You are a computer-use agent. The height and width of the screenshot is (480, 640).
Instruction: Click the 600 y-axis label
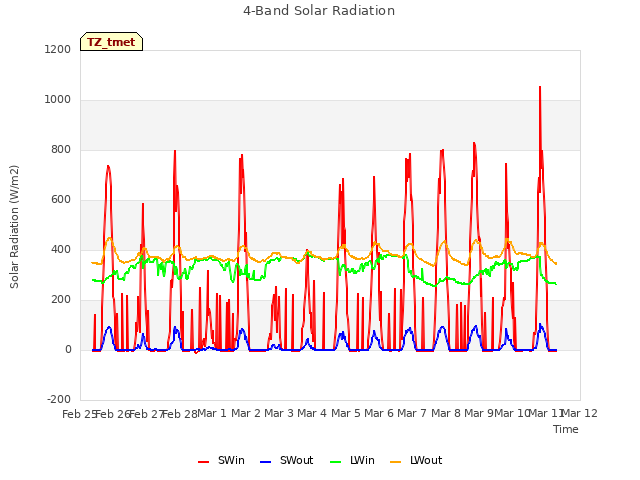click(61, 200)
